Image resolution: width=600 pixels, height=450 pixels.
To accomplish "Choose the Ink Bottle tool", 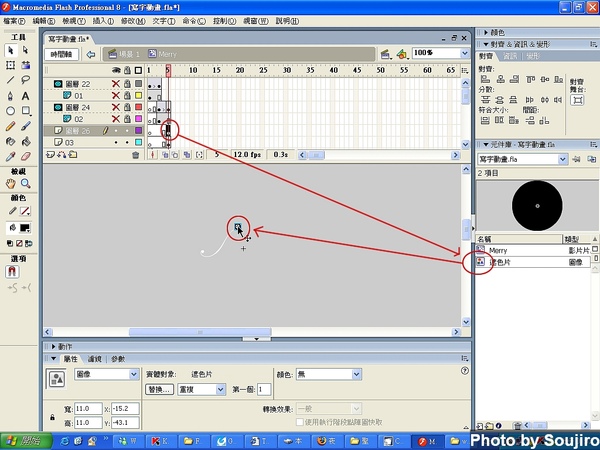I will 10,142.
